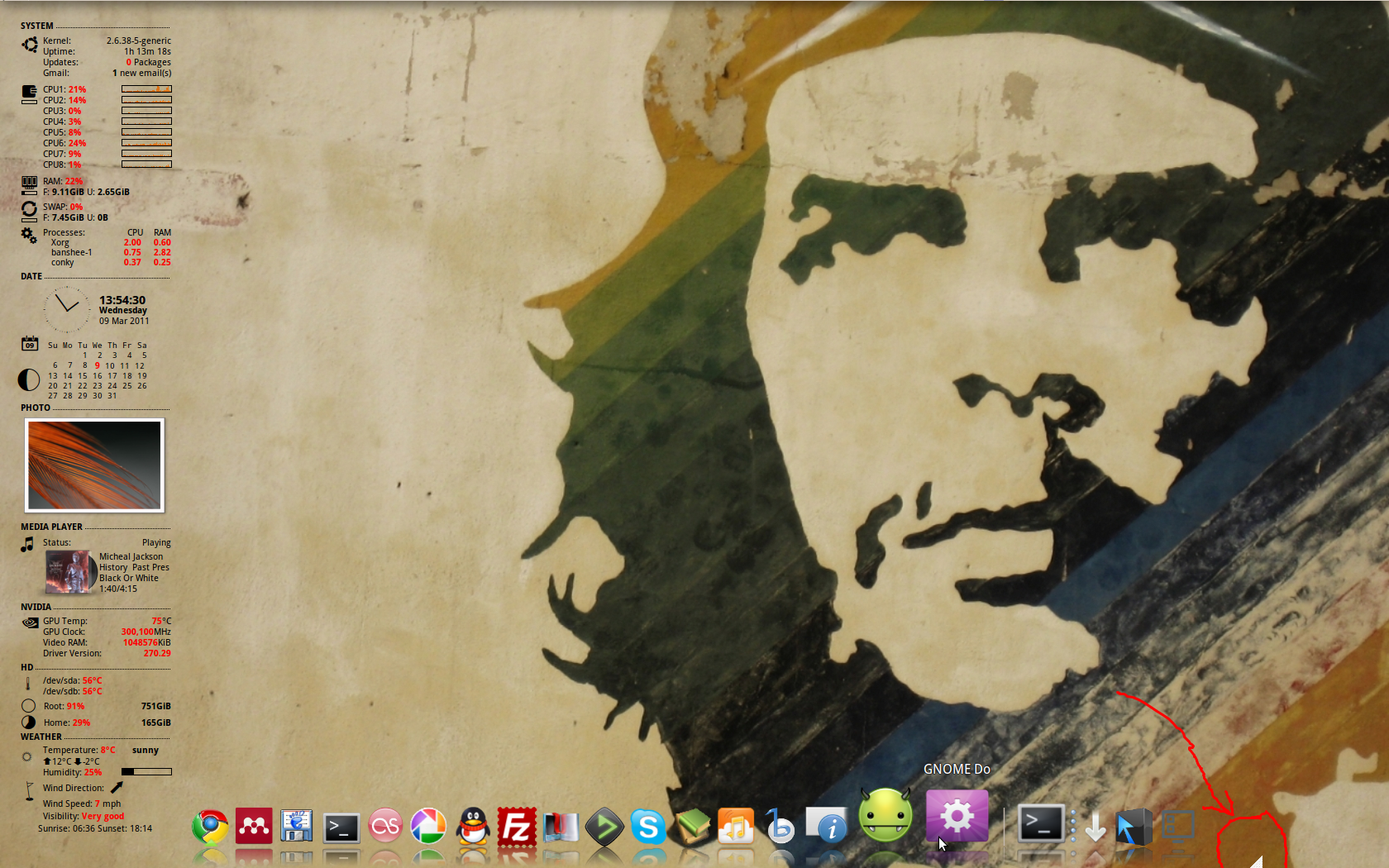Click the white down-arrow dock icon

pyautogui.click(x=1095, y=827)
